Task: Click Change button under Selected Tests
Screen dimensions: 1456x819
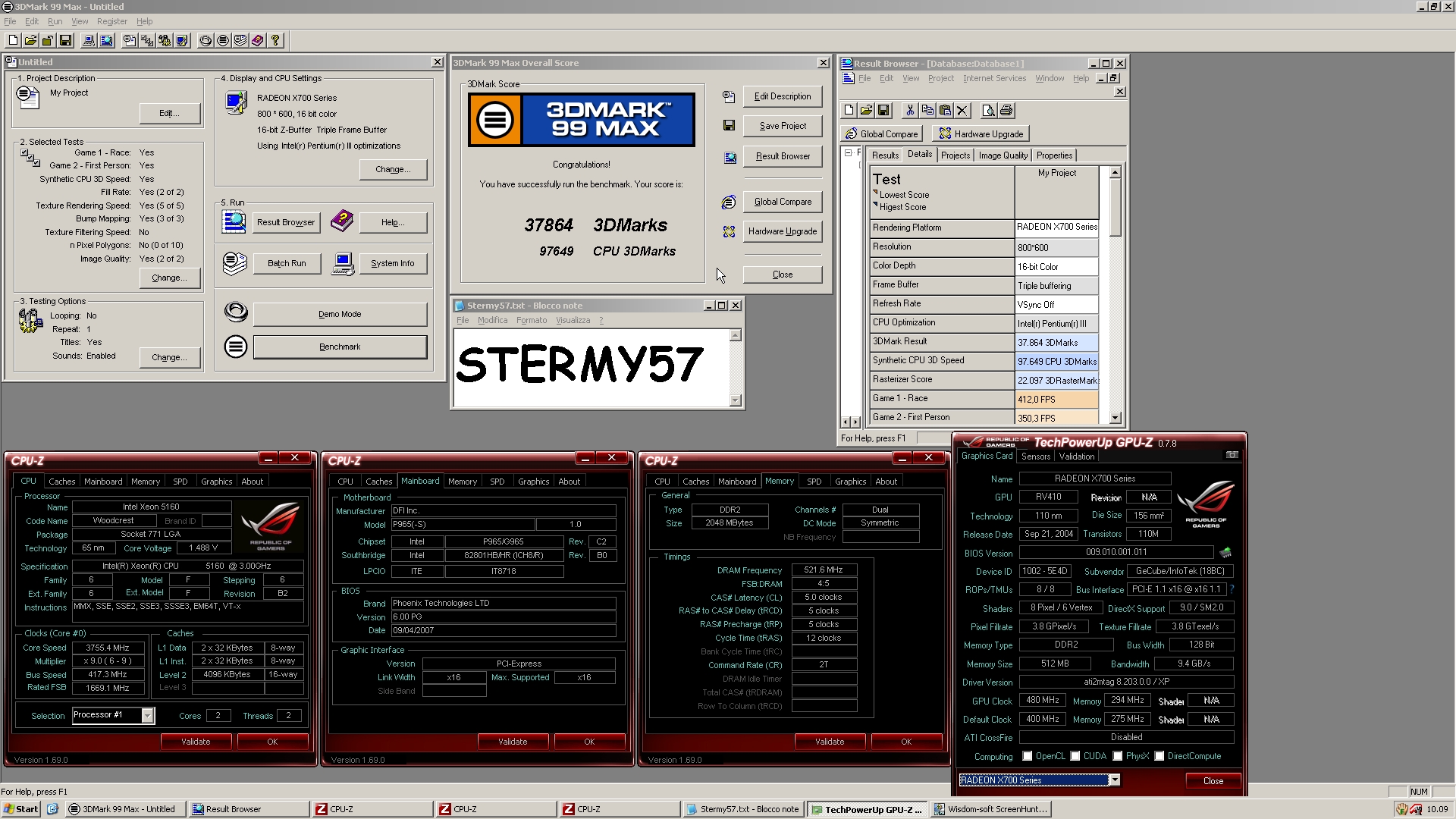Action: (170, 278)
